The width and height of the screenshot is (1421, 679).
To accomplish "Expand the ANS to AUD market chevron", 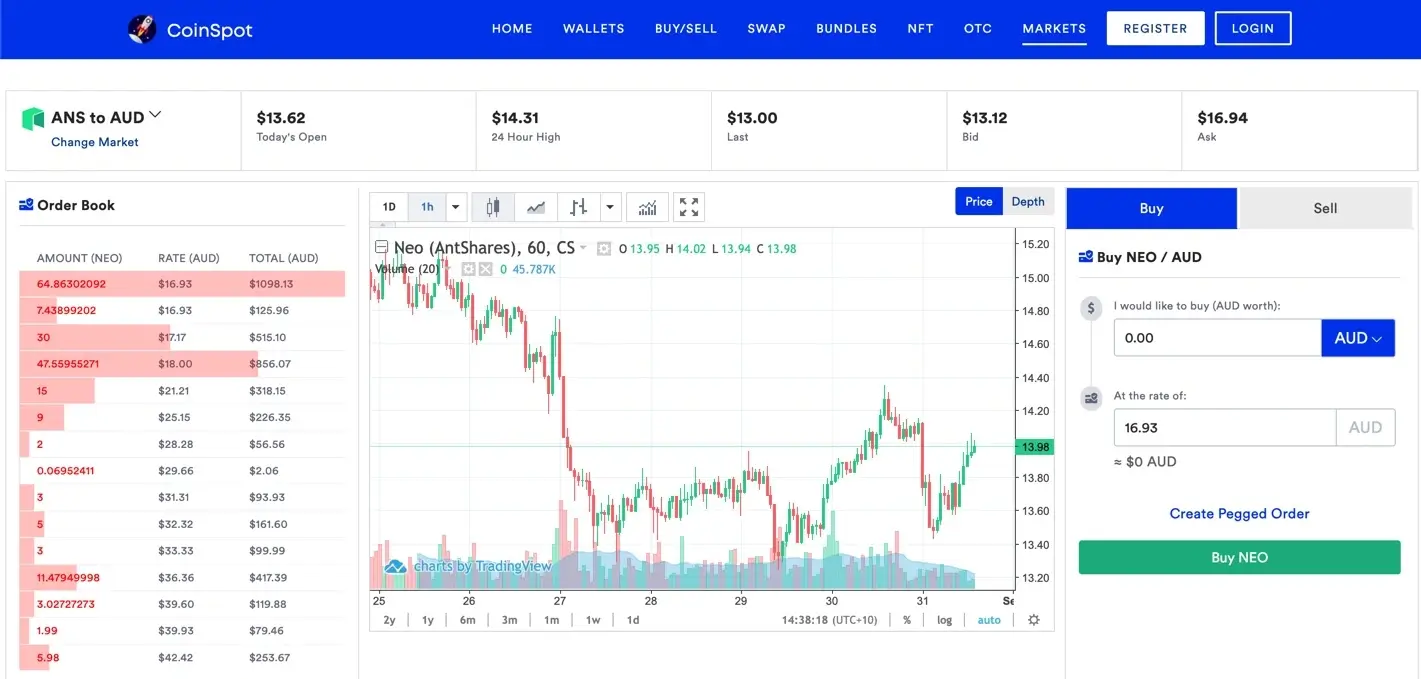I will click(x=155, y=115).
